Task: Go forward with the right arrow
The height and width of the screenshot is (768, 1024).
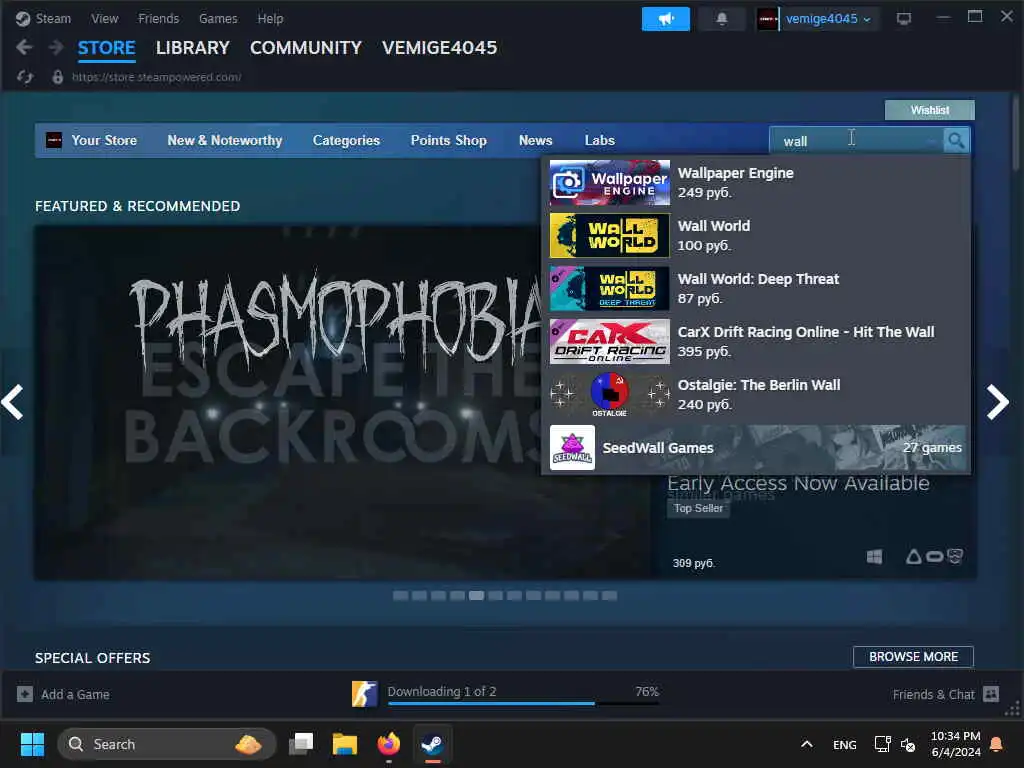Action: (56, 47)
